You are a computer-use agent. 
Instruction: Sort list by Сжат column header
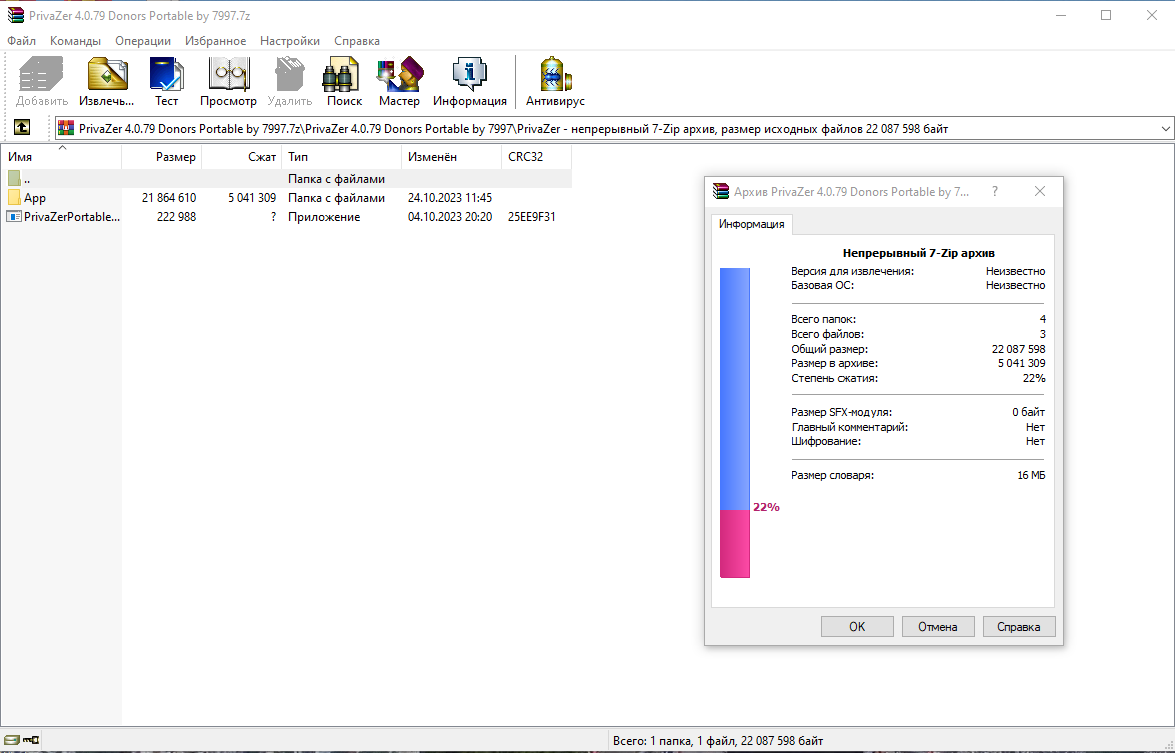(x=242, y=157)
